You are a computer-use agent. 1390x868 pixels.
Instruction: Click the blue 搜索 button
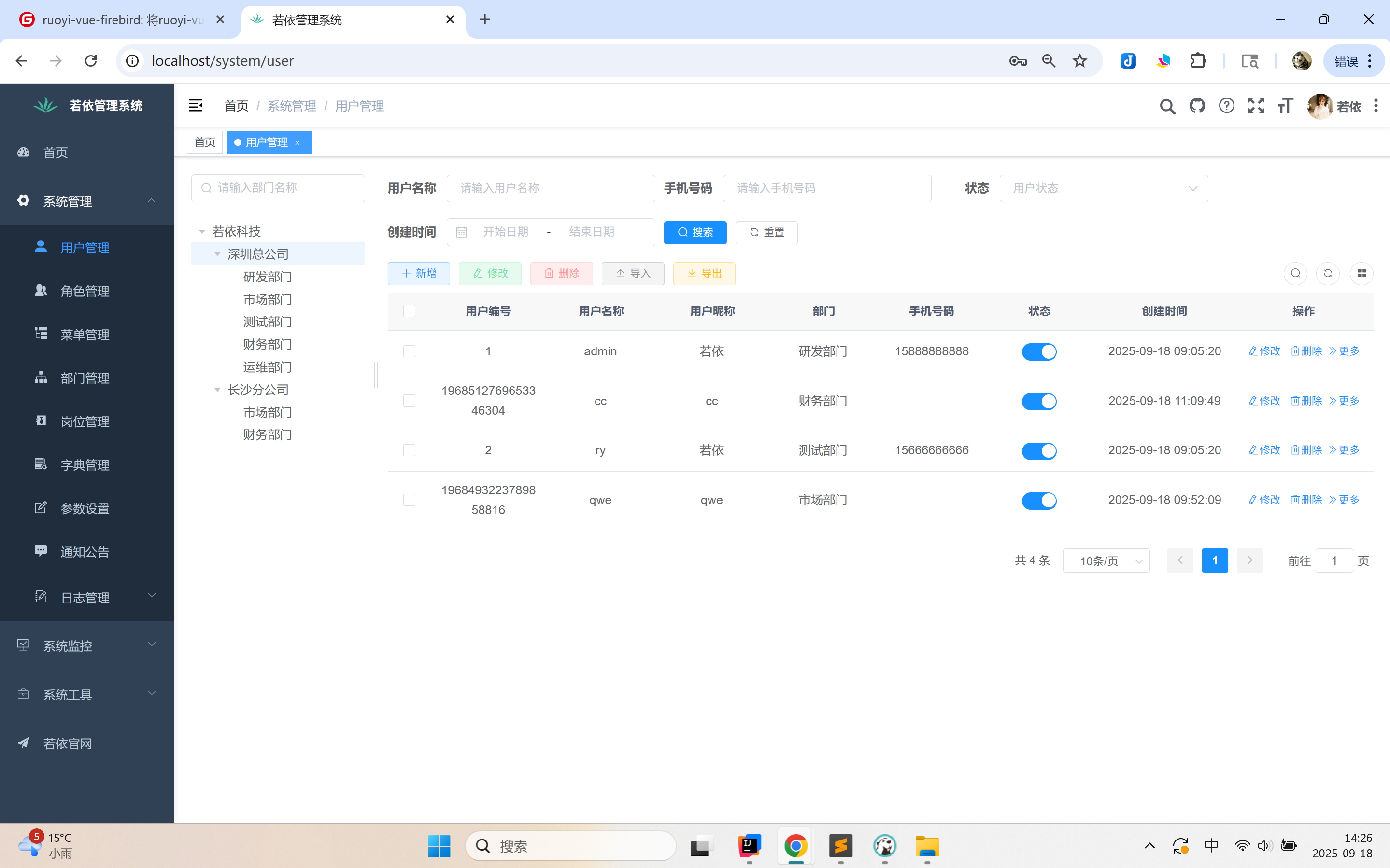tap(695, 233)
